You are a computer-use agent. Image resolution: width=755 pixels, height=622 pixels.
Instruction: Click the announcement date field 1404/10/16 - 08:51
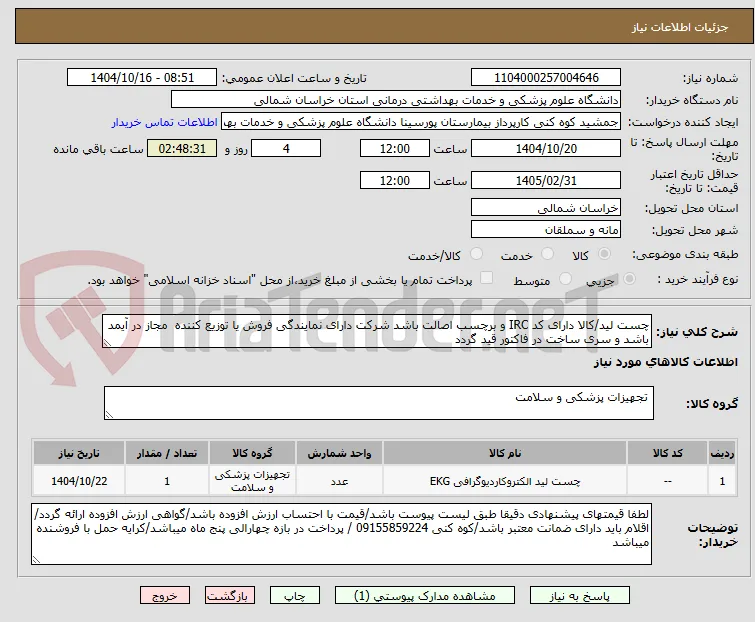(x=142, y=78)
